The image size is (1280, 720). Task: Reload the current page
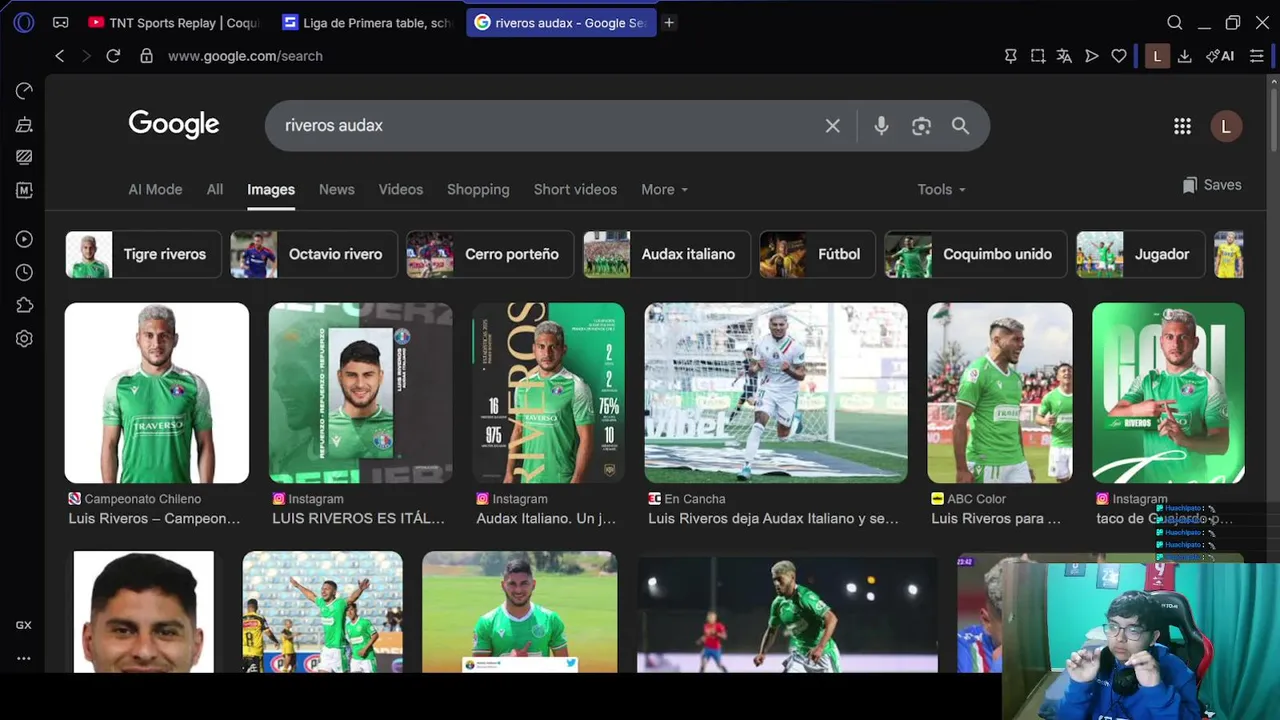click(113, 56)
